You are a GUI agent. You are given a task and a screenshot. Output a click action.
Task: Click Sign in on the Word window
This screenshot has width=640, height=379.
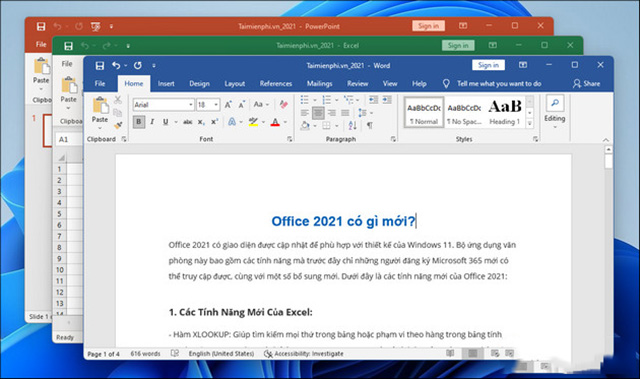point(489,65)
